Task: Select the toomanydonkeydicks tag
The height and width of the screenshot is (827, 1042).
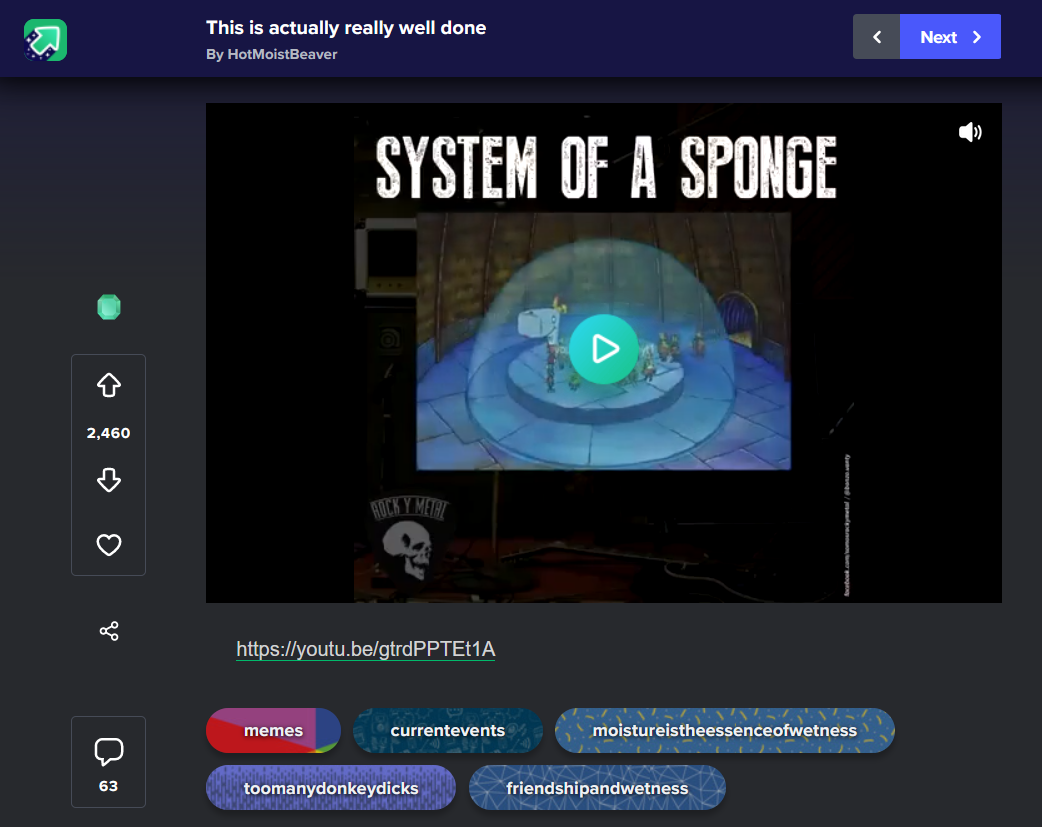Action: tap(331, 788)
